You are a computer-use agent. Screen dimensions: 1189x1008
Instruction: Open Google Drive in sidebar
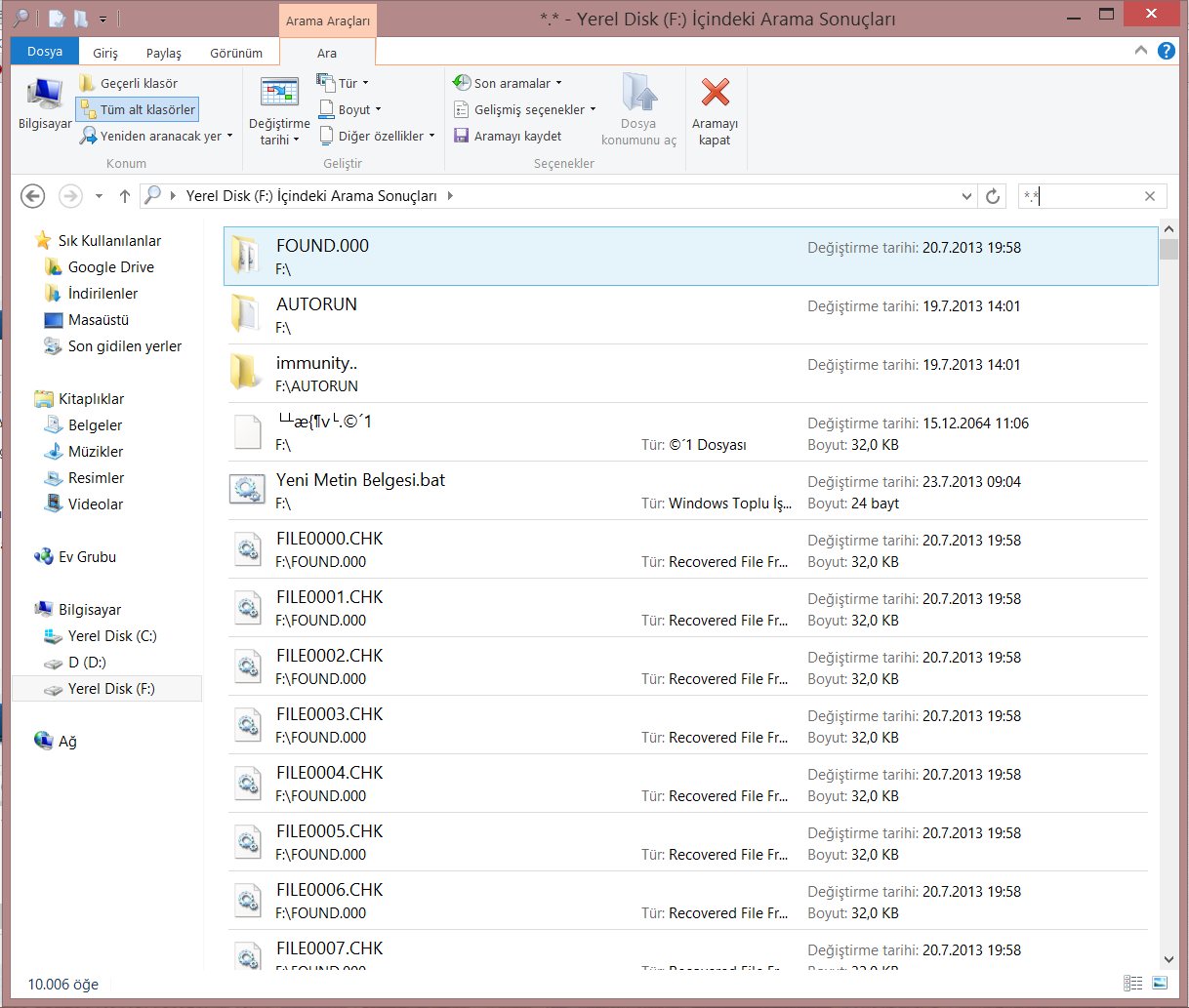pos(110,266)
